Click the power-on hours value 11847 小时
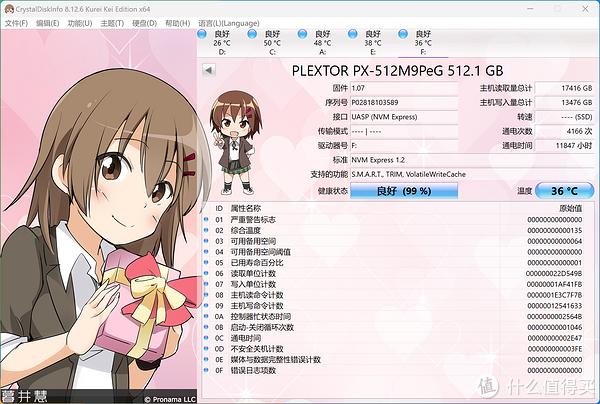The image size is (600, 404). point(564,146)
